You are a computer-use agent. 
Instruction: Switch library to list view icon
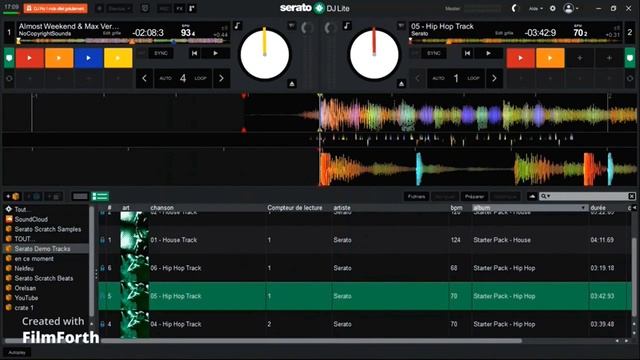tap(100, 196)
